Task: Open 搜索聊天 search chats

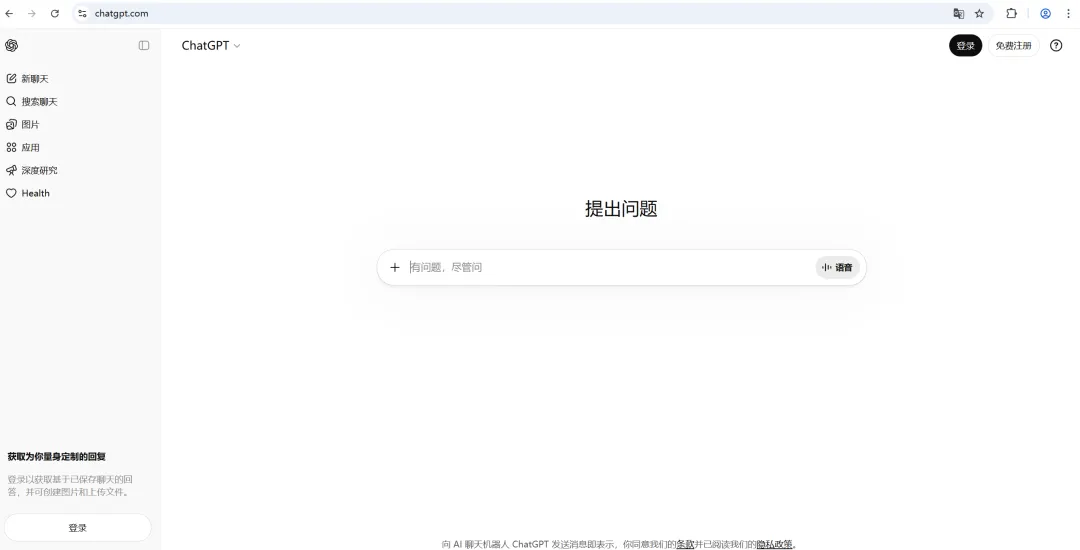Action: click(x=32, y=101)
